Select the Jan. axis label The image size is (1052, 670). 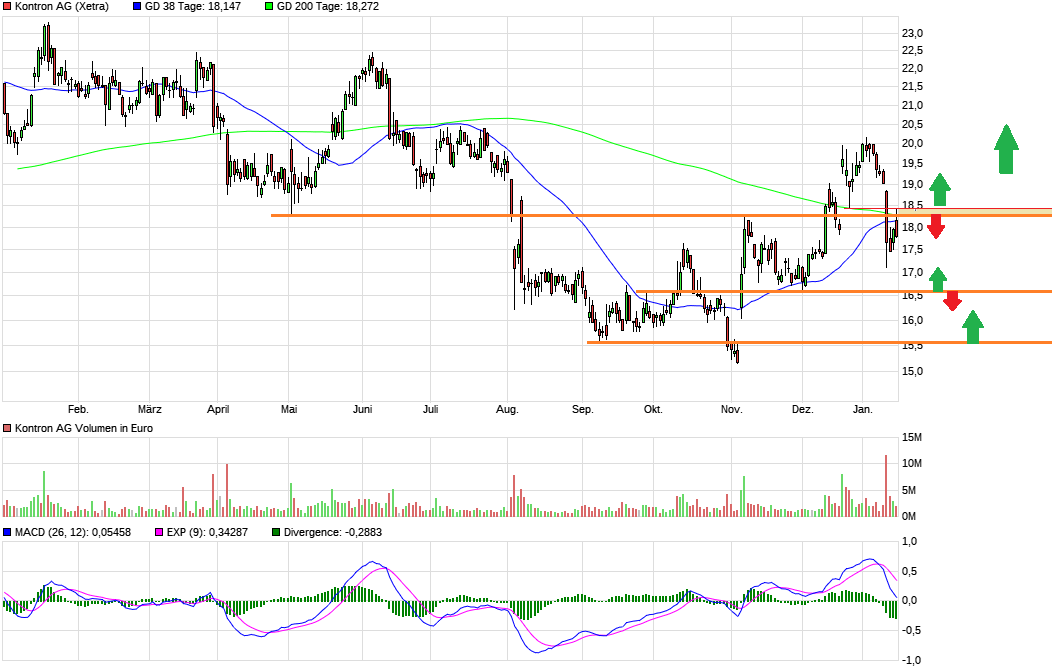(864, 409)
